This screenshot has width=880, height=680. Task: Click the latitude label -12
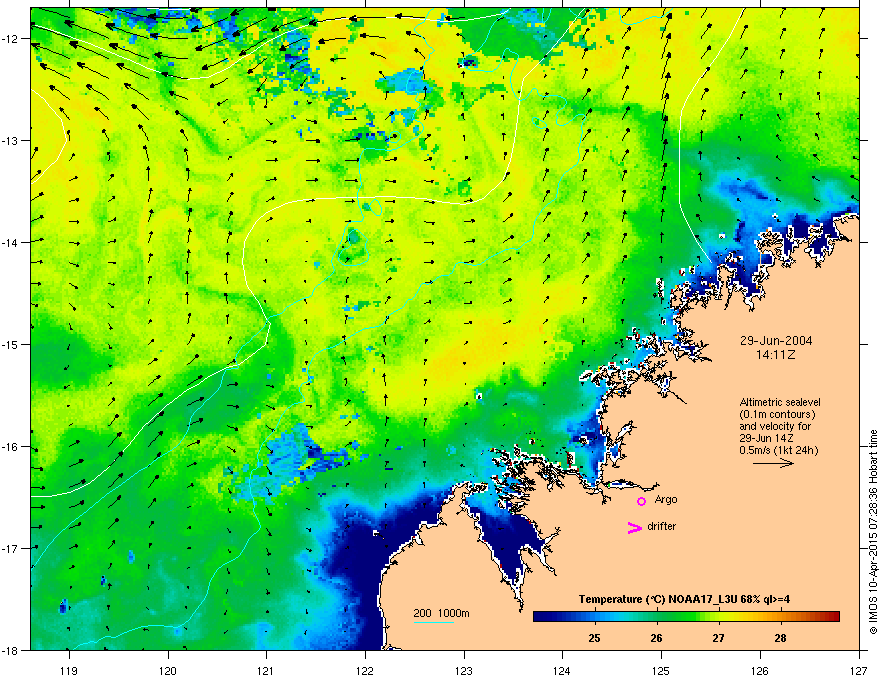point(11,39)
